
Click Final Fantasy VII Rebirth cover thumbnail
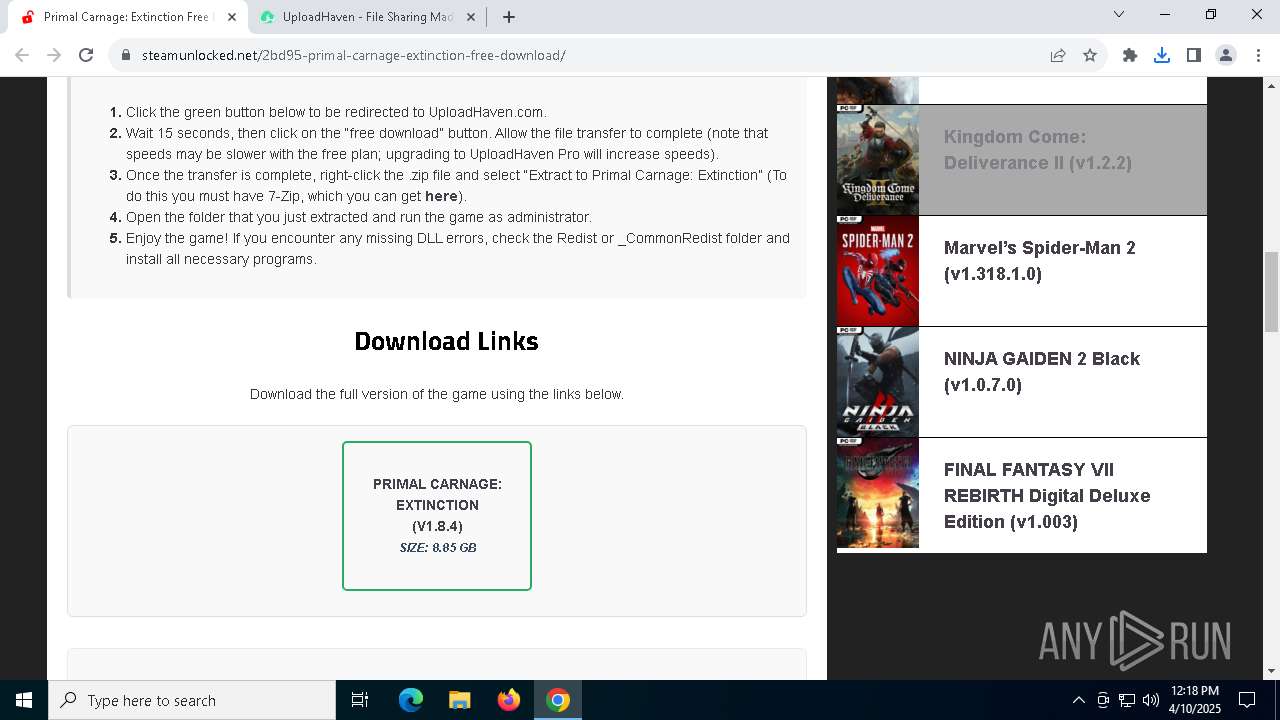pyautogui.click(x=878, y=493)
